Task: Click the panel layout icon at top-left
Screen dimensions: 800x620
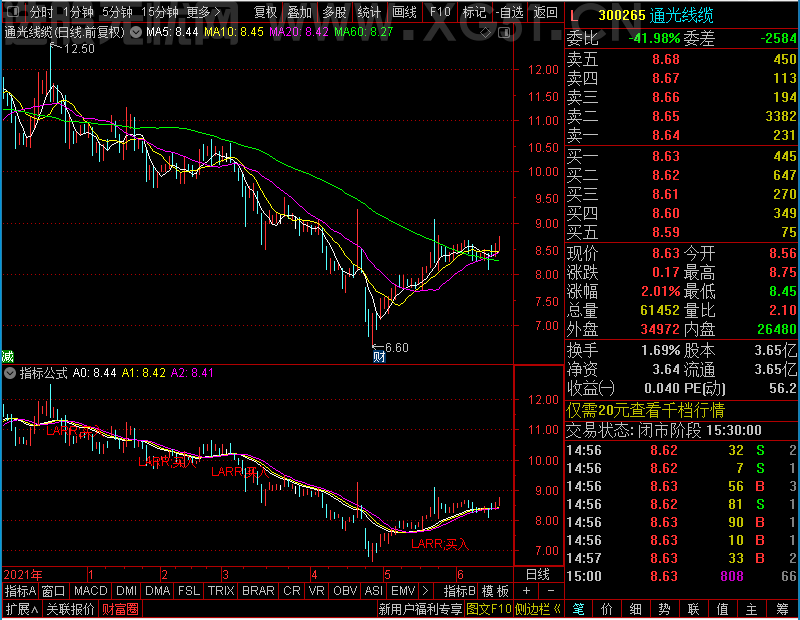Action: point(13,11)
